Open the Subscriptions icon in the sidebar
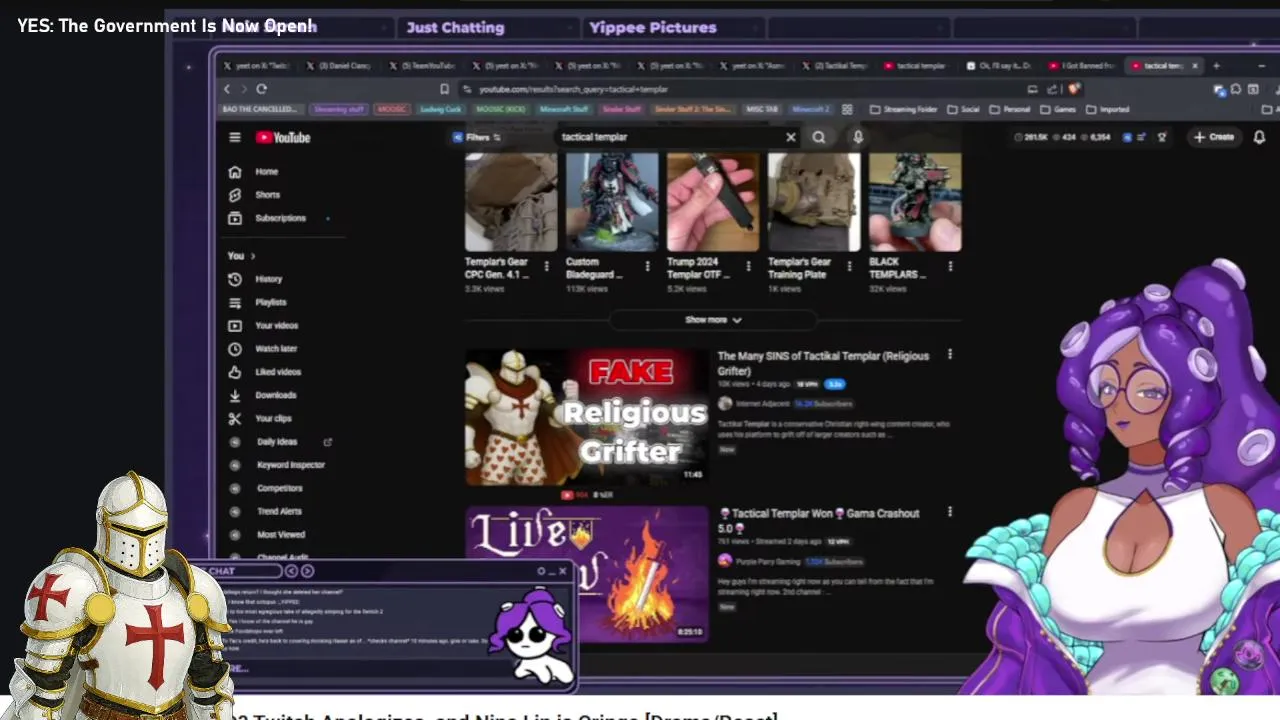Screen dimensions: 1280x720 coord(235,218)
